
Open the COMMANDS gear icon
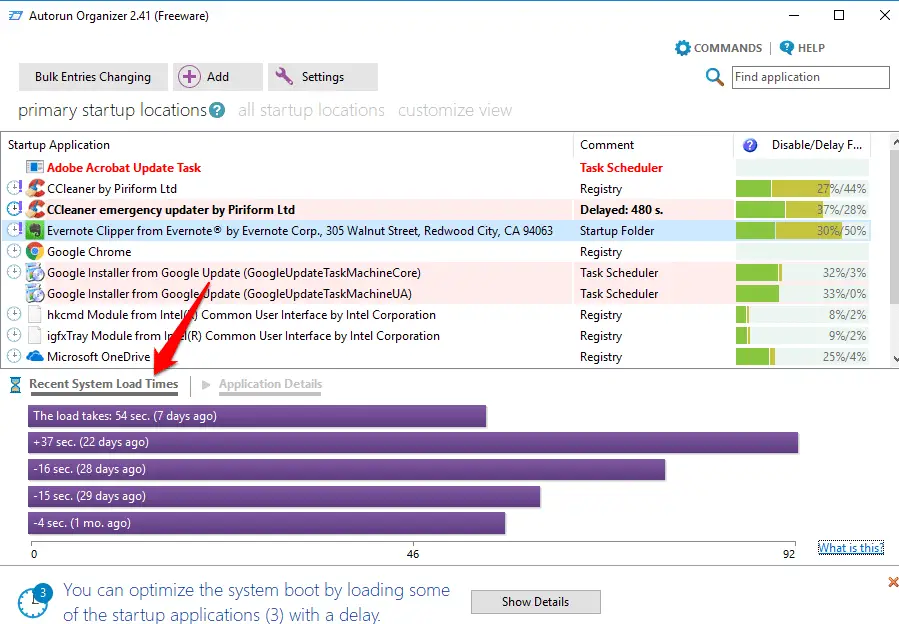[682, 48]
